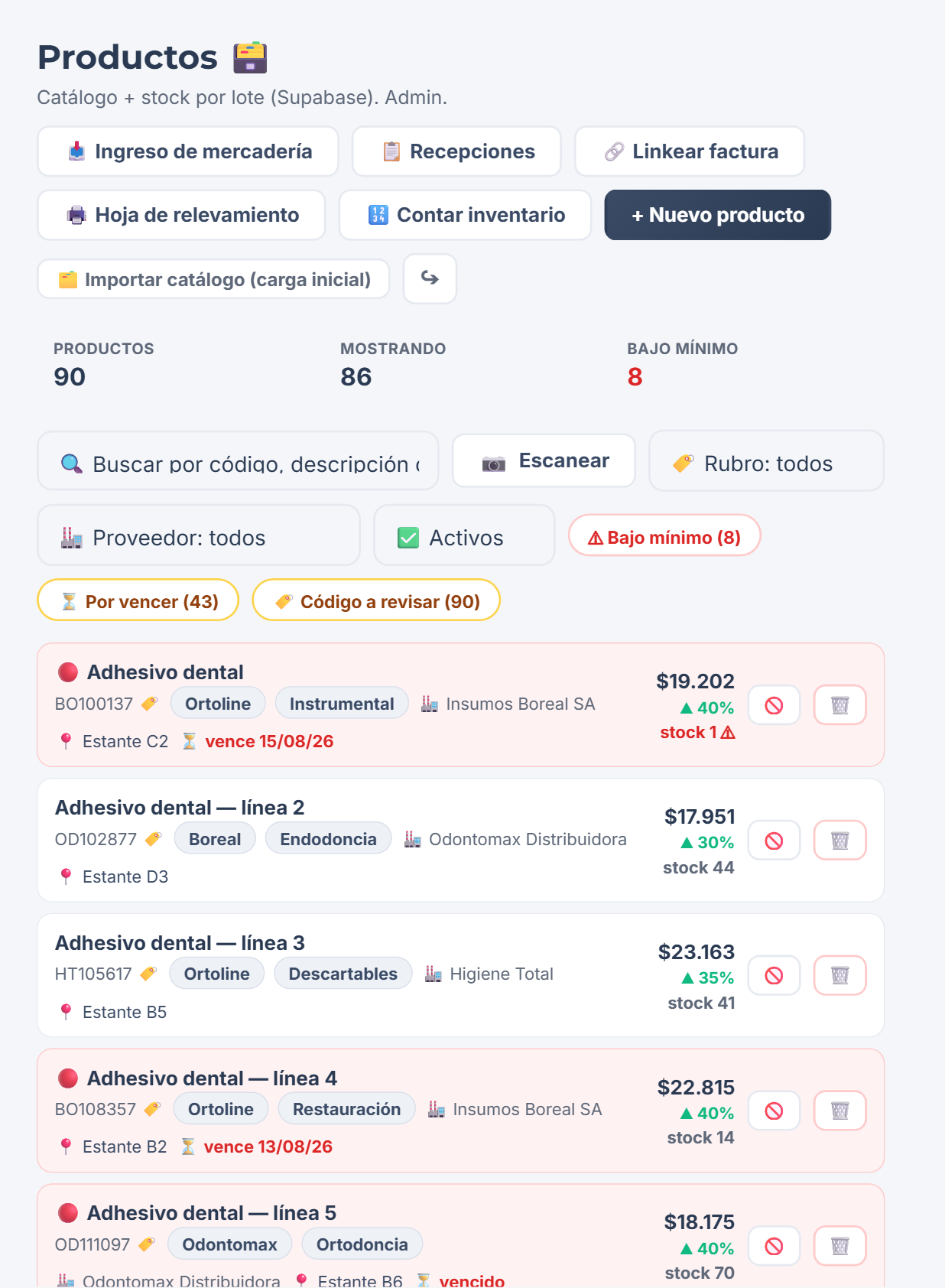This screenshot has height=1288, width=945.
Task: Click the tag icon next to code OD102877
Action: (x=154, y=839)
